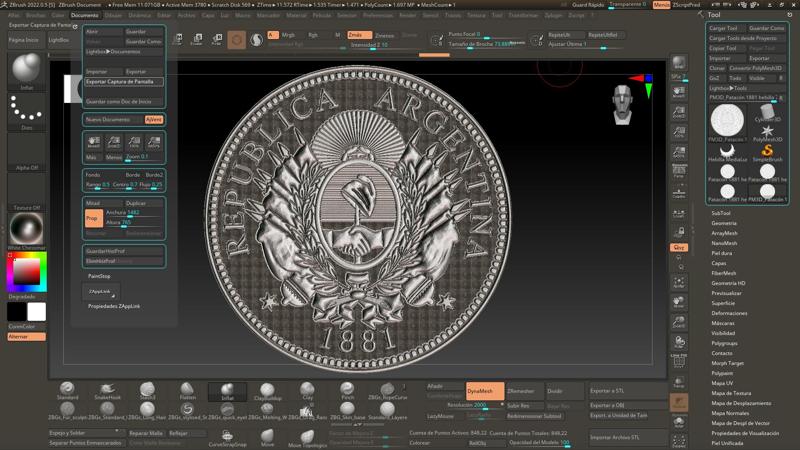Expand the FiberMesh sub-palette
The image size is (800, 450).
(x=723, y=273)
